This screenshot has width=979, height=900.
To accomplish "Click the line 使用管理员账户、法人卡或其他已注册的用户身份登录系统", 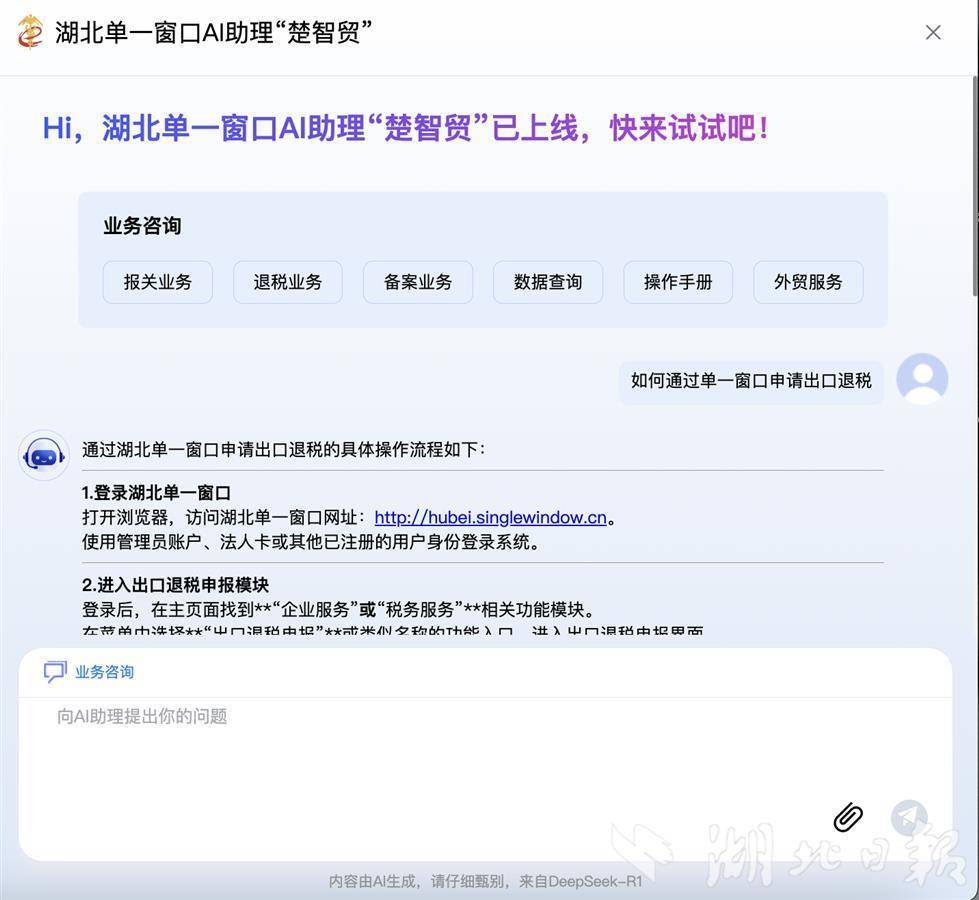I will 310,542.
